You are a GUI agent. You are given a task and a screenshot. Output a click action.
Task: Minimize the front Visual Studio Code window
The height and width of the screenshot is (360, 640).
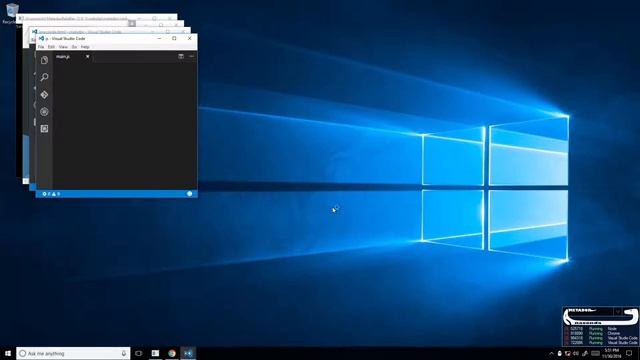coord(159,38)
